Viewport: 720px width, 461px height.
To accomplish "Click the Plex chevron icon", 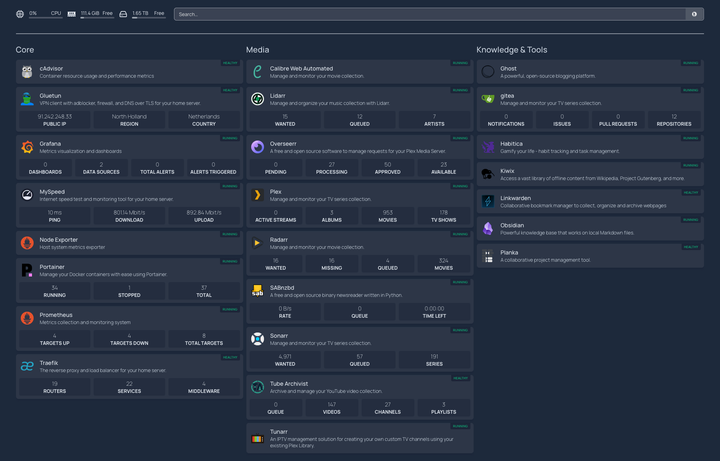I will (x=257, y=194).
